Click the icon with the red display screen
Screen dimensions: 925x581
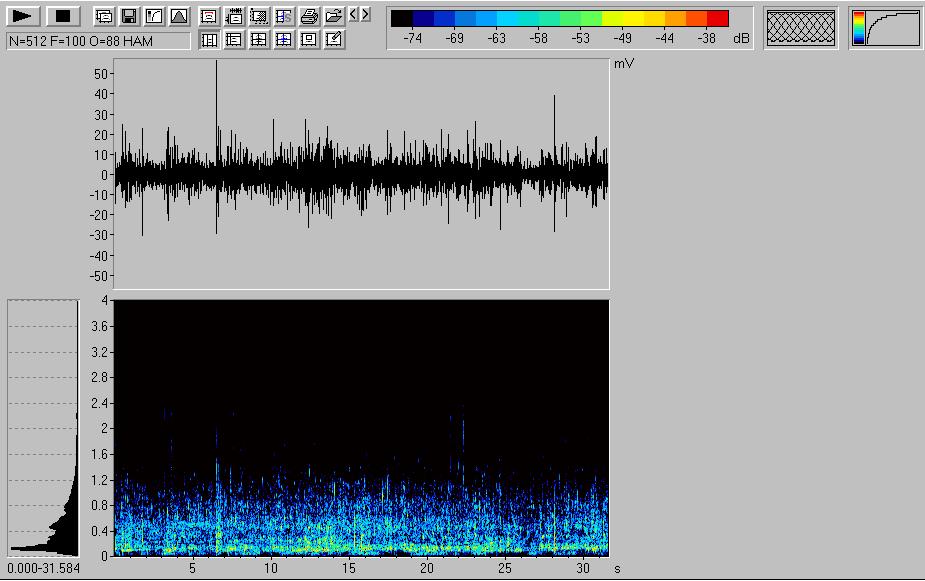209,16
